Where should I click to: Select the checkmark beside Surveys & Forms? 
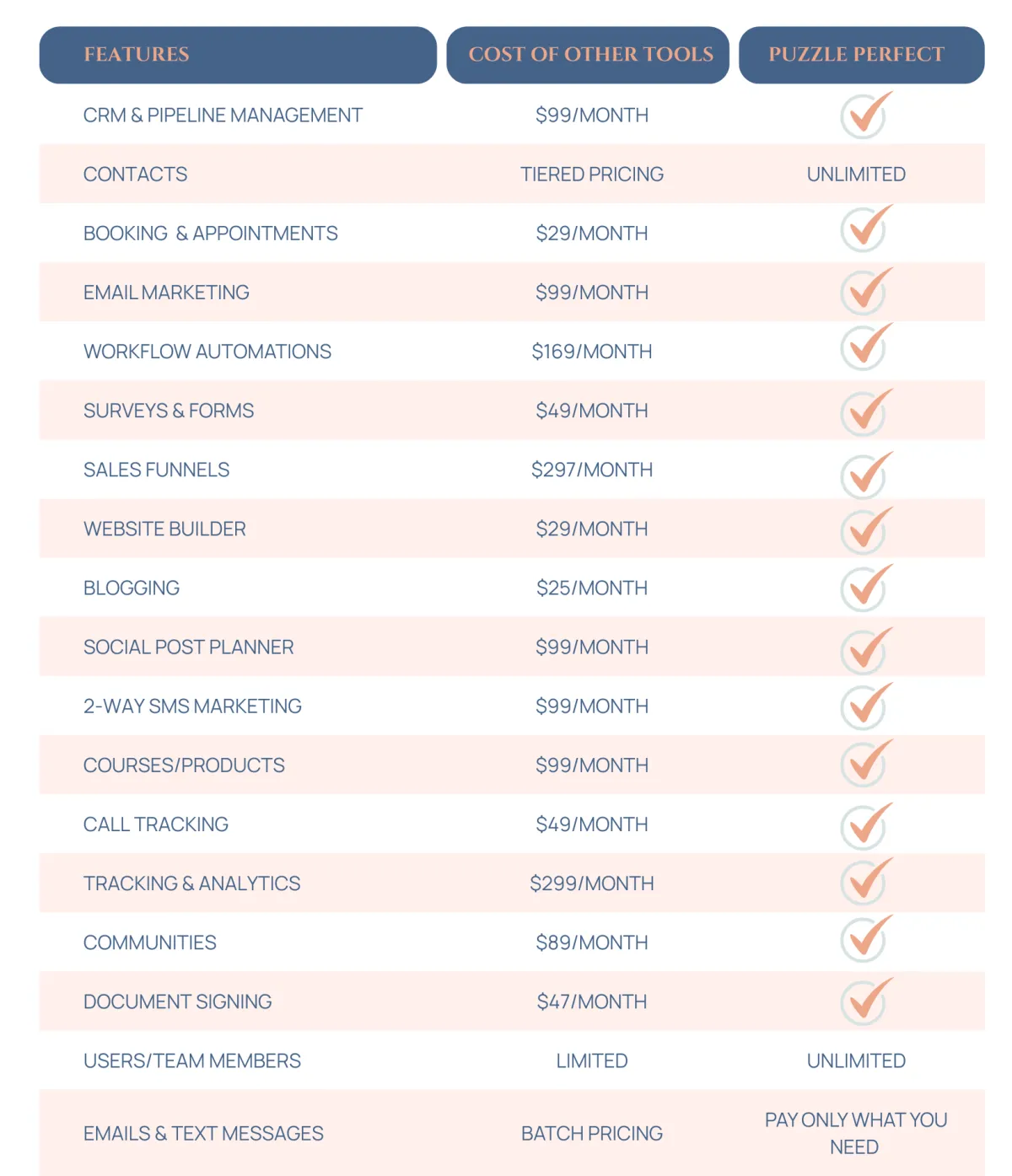tap(866, 412)
